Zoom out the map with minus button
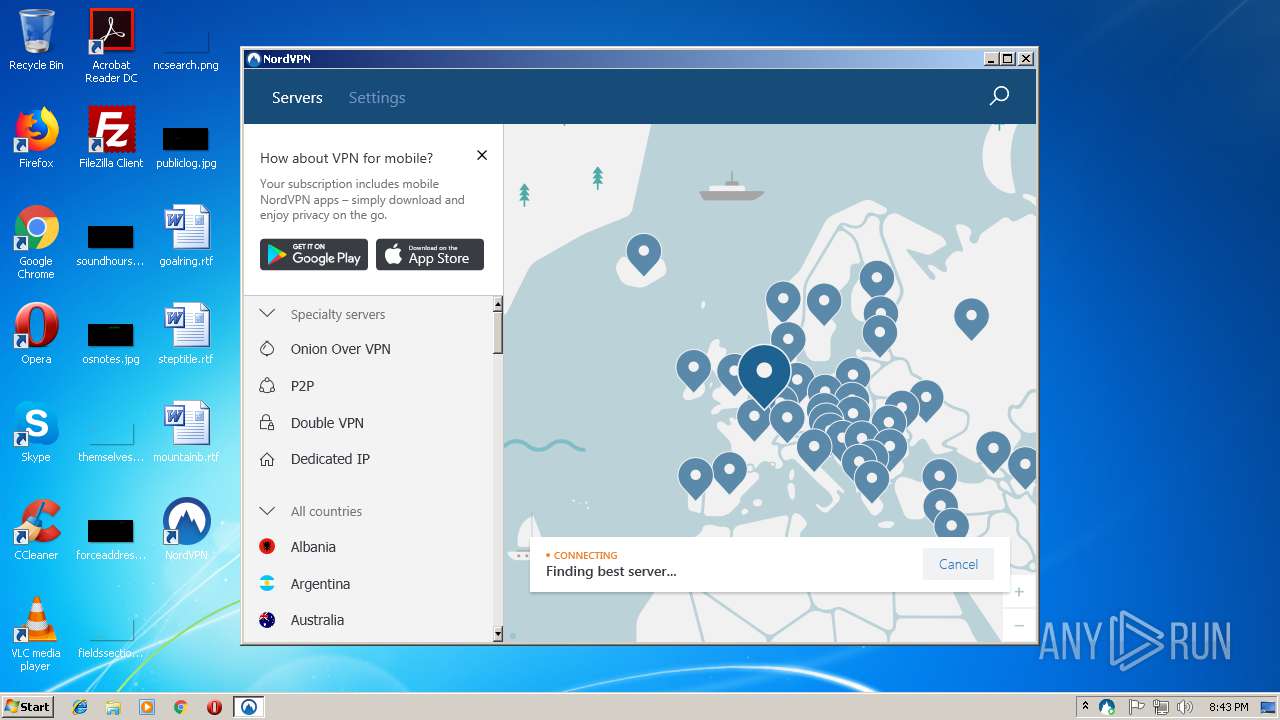 click(x=1019, y=626)
